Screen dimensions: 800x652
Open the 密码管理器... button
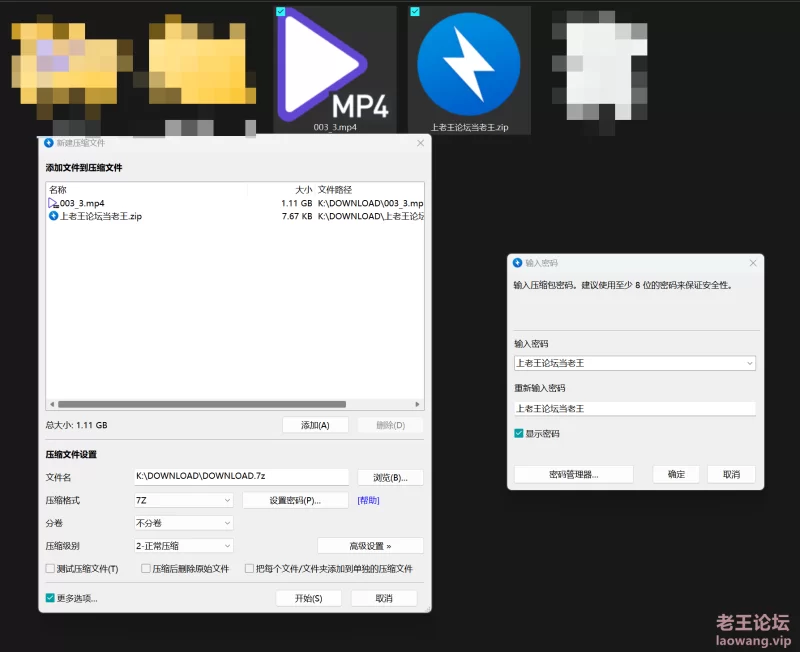(x=573, y=474)
